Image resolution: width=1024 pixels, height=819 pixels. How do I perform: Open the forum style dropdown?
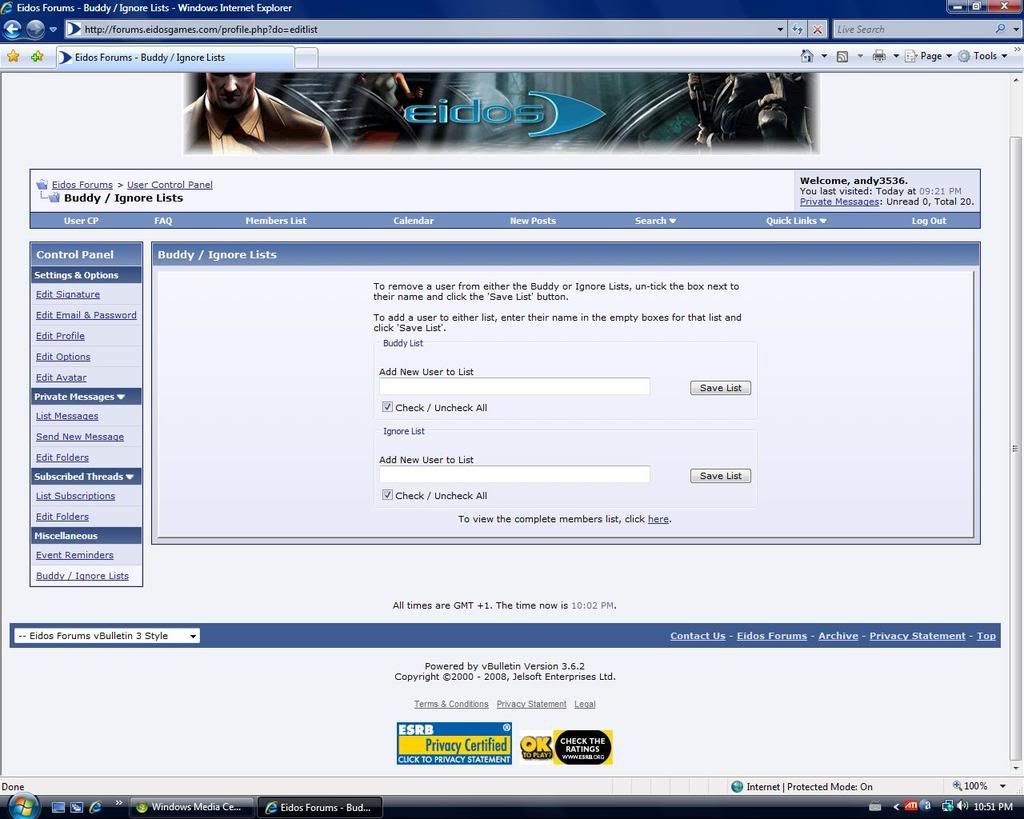[x=107, y=636]
